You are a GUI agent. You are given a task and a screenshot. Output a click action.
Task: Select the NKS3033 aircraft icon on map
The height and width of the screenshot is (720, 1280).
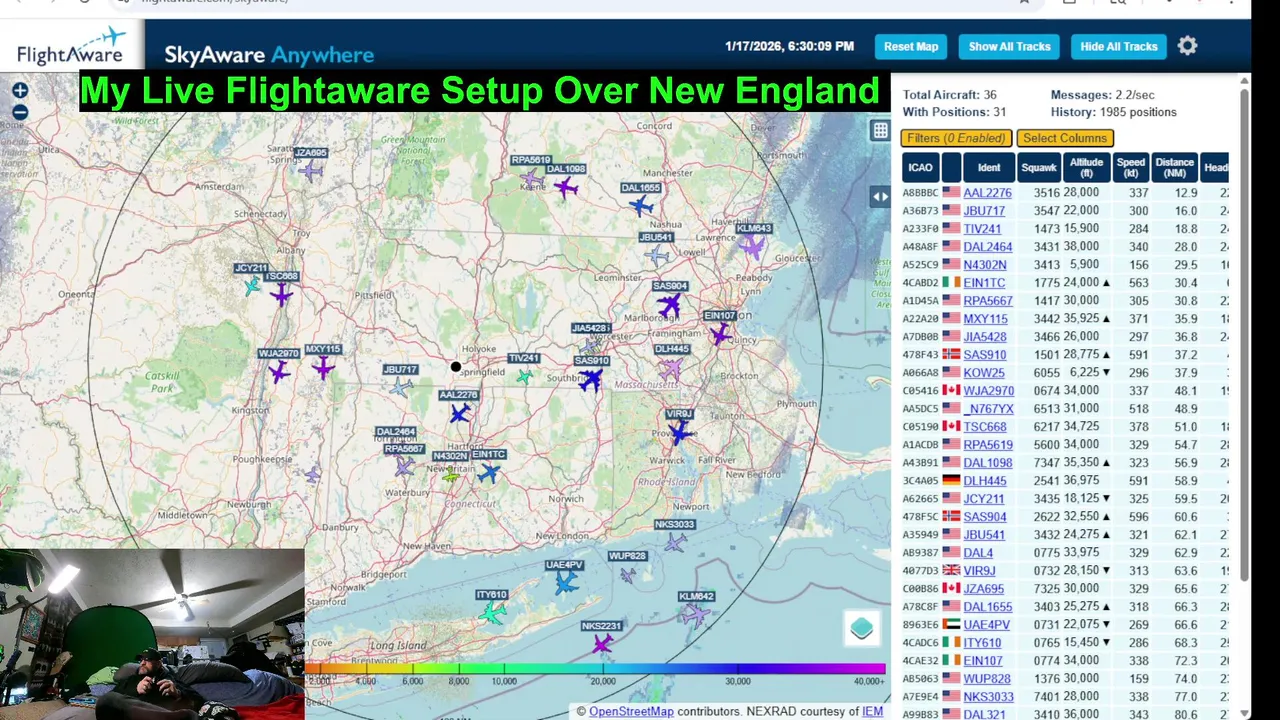(676, 542)
